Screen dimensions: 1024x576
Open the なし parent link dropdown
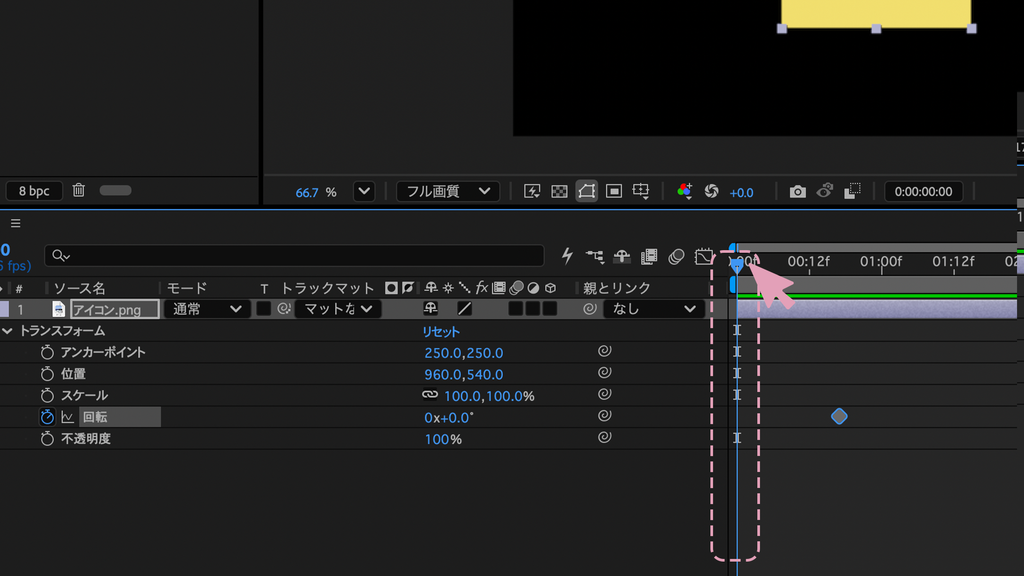(652, 309)
